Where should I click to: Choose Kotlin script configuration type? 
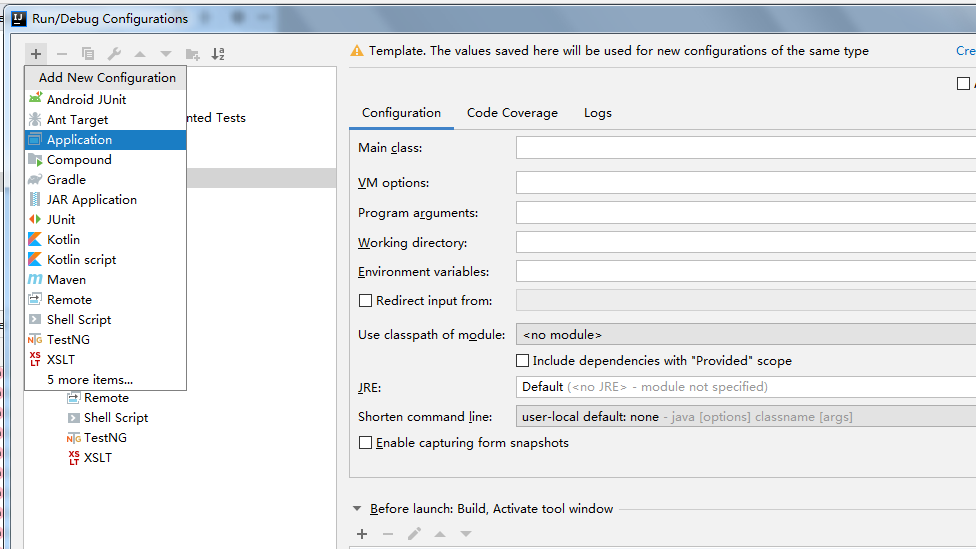[105, 260]
